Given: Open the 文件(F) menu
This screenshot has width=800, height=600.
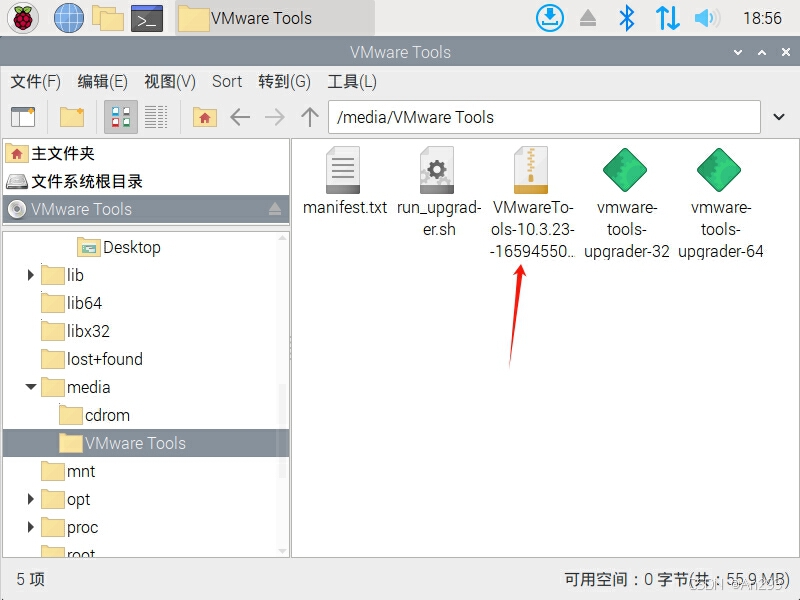Looking at the screenshot, I should coord(36,82).
